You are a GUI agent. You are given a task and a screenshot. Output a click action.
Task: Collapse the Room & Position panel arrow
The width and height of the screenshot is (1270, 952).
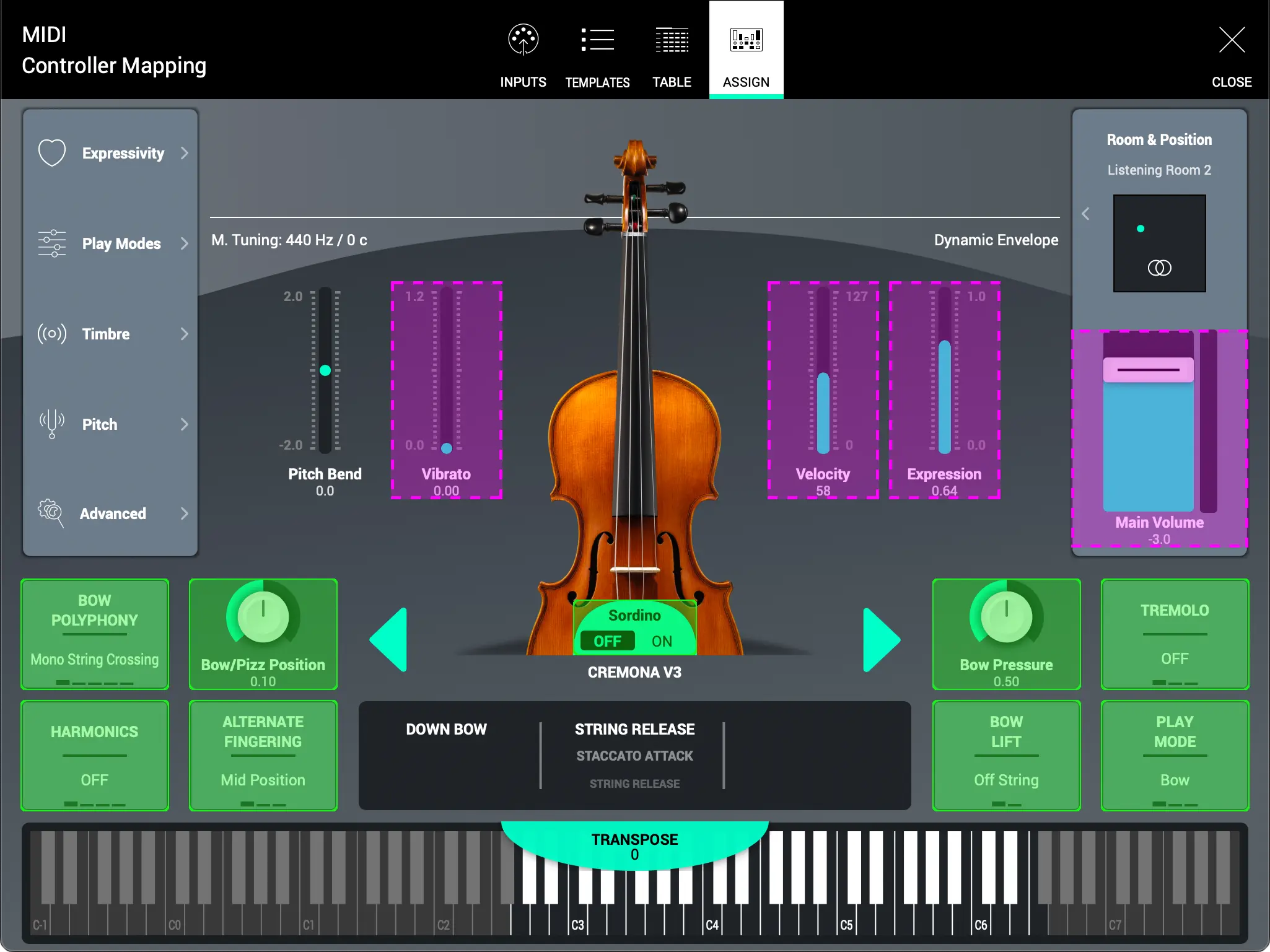tap(1086, 213)
